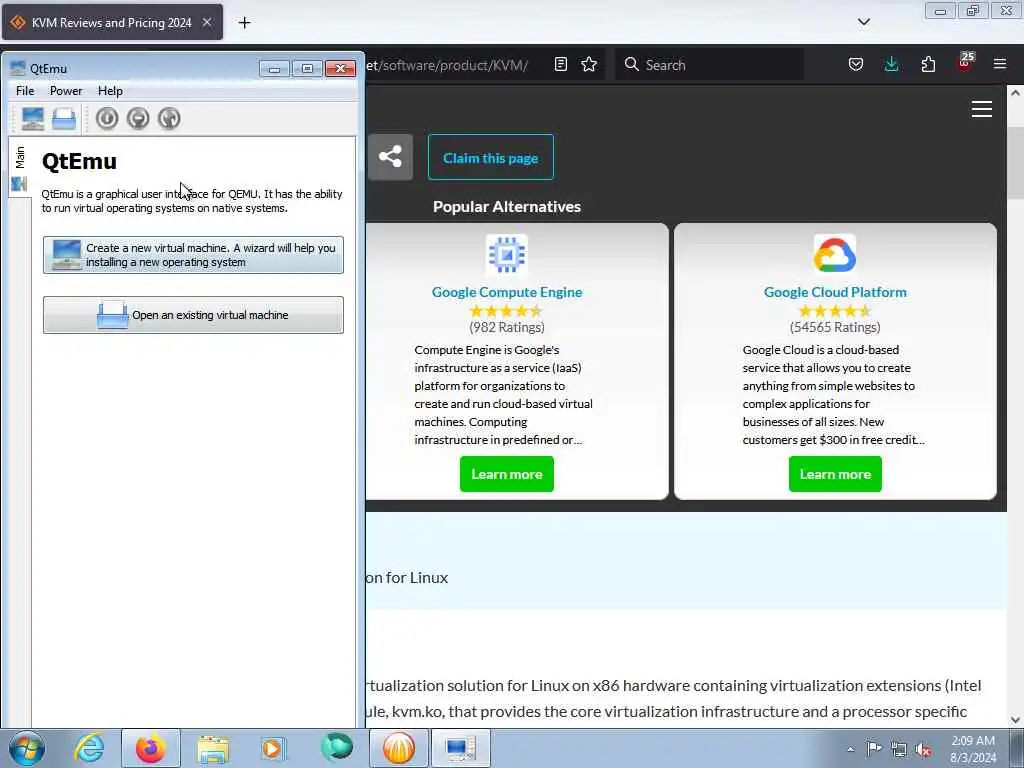
Task: Click the orange round taskbar application icon
Action: 399,748
